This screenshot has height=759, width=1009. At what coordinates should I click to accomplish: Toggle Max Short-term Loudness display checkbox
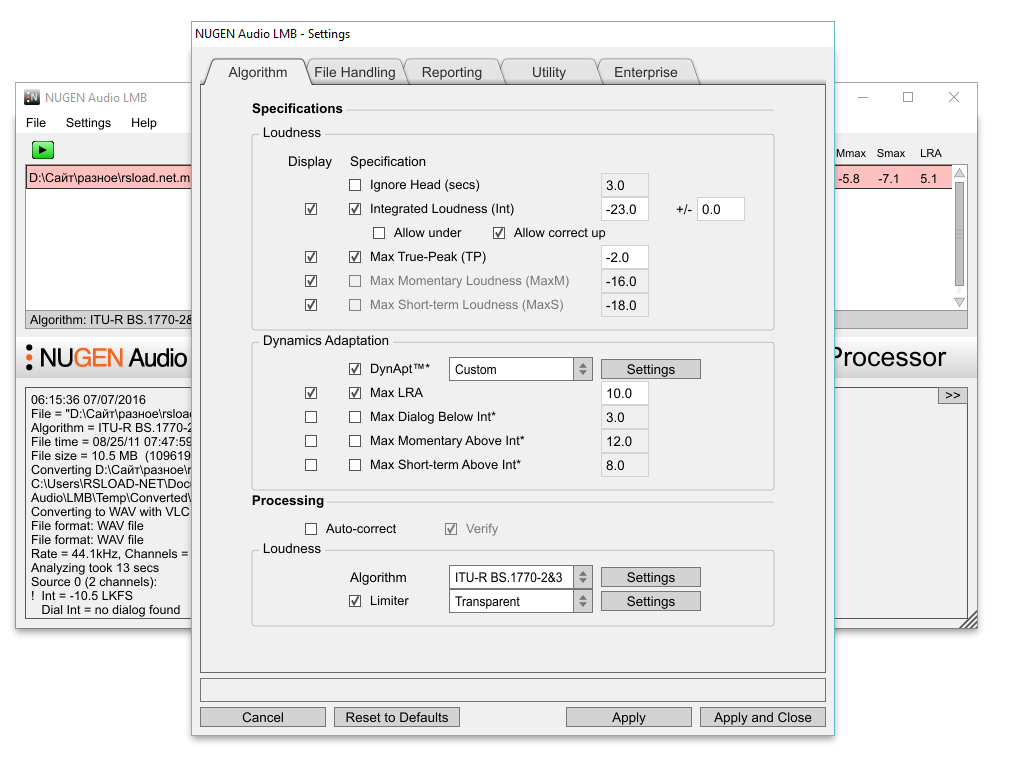pyautogui.click(x=311, y=305)
